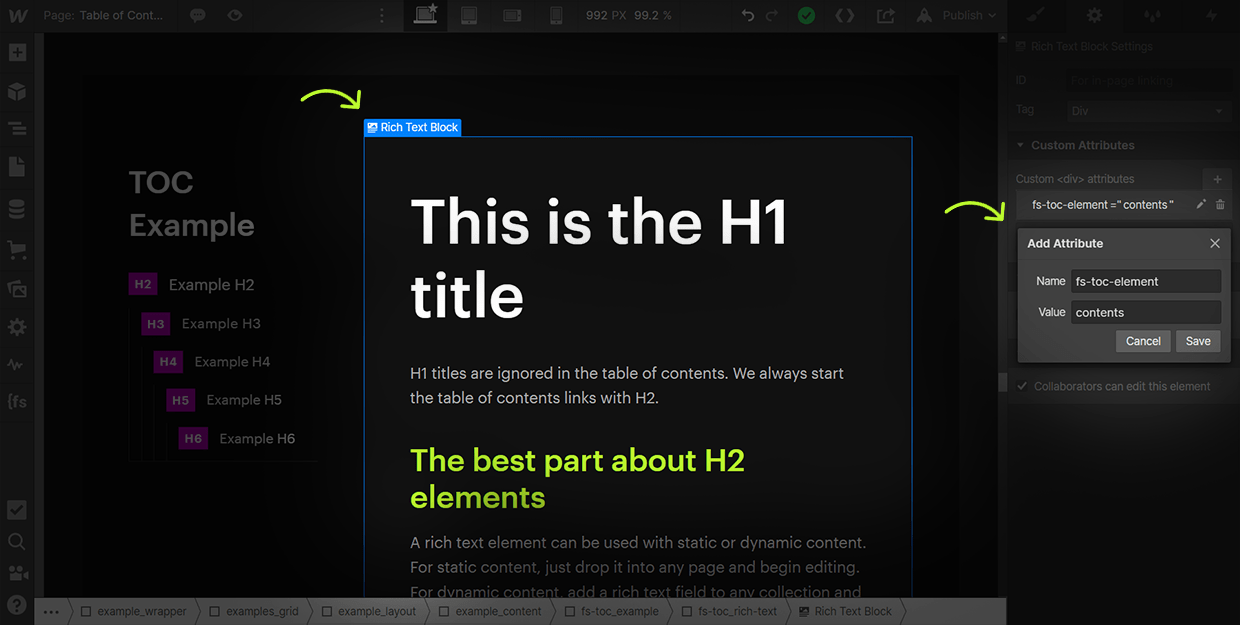Switch to the Element Settings gear tab

[x=1094, y=15]
